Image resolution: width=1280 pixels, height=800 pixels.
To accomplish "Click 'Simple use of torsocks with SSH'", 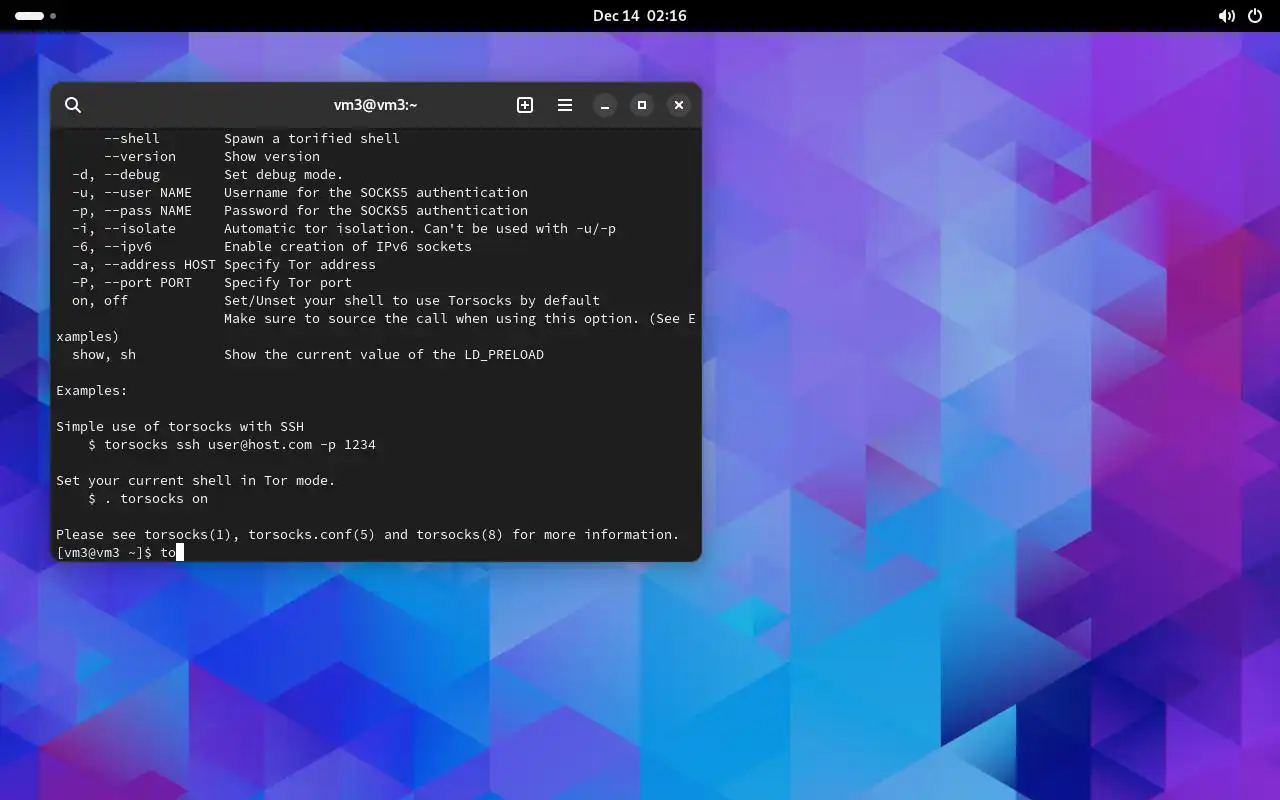I will click(180, 426).
